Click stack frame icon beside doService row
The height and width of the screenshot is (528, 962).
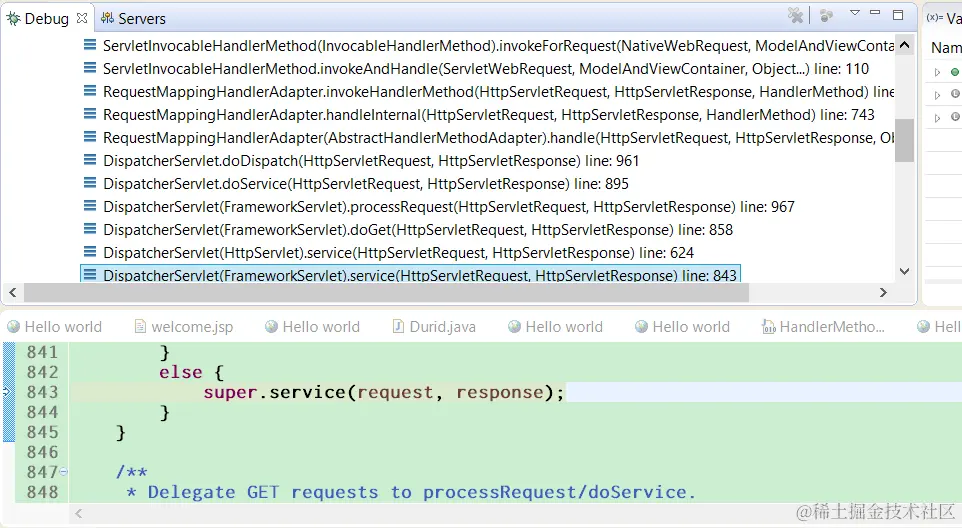[90, 183]
